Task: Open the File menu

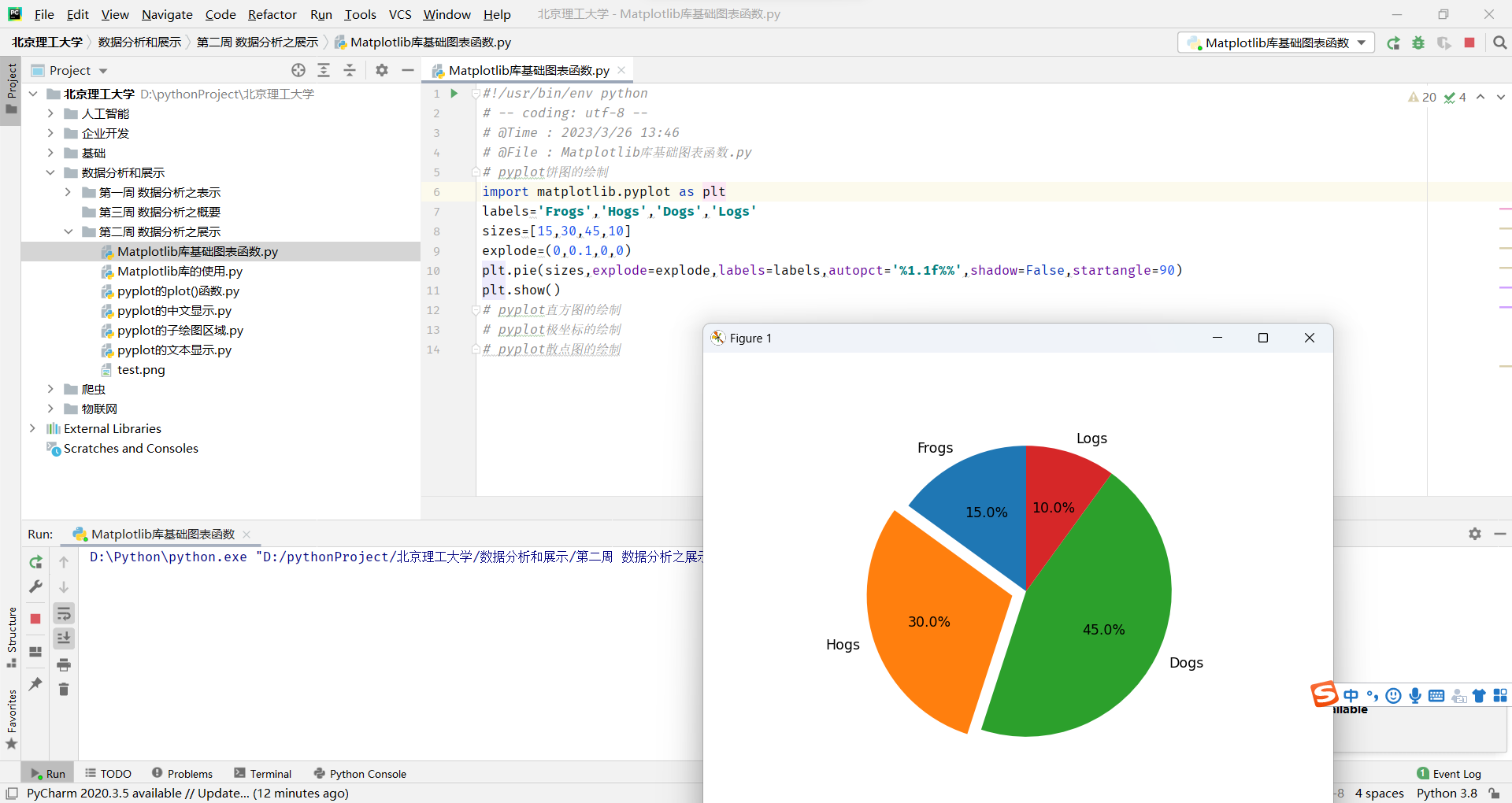Action: (44, 14)
